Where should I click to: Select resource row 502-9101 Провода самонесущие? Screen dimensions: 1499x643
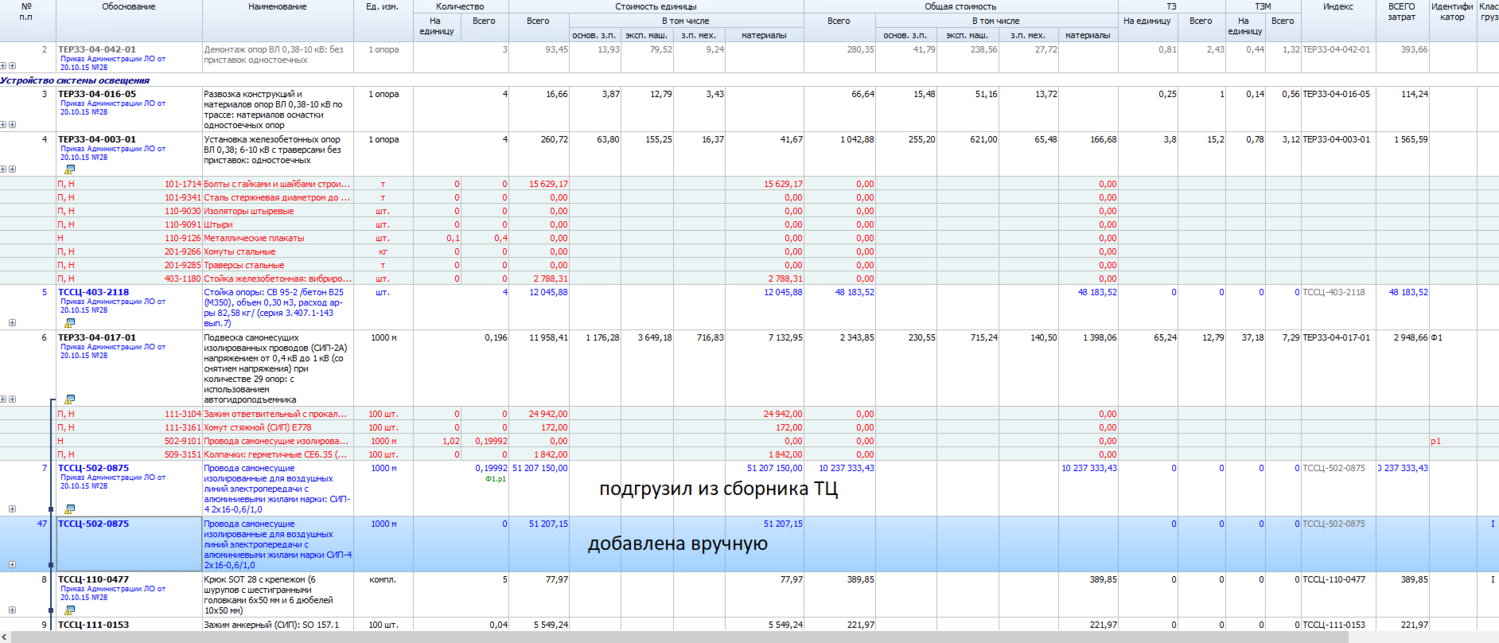tap(749, 441)
